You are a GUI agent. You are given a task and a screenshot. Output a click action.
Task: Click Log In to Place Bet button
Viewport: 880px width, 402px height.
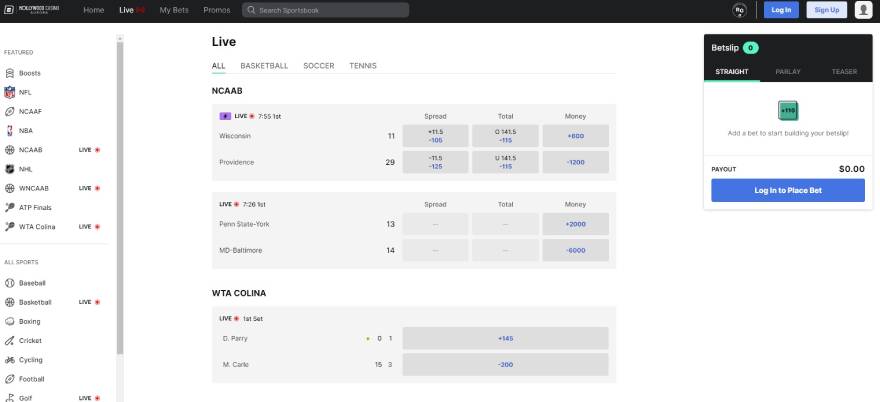coord(788,190)
